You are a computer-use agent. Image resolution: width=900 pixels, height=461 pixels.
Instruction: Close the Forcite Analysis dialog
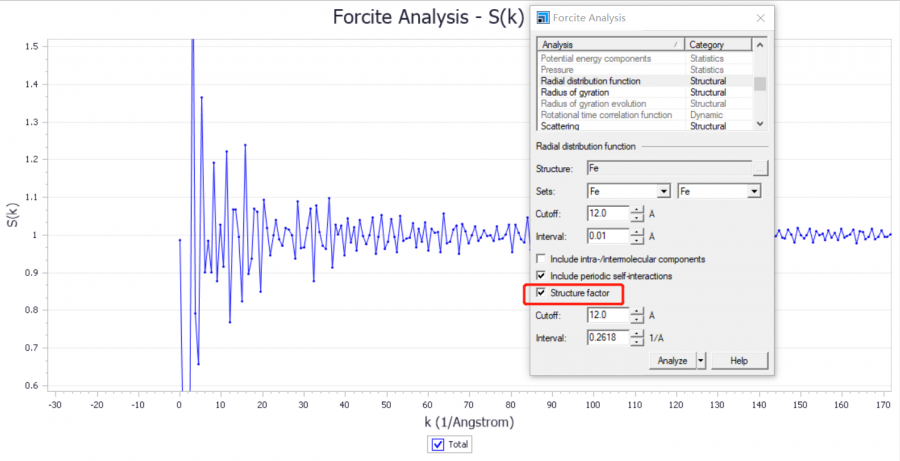pos(760,18)
